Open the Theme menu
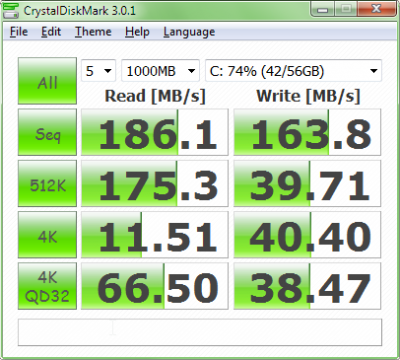The image size is (400, 360). click(x=93, y=32)
